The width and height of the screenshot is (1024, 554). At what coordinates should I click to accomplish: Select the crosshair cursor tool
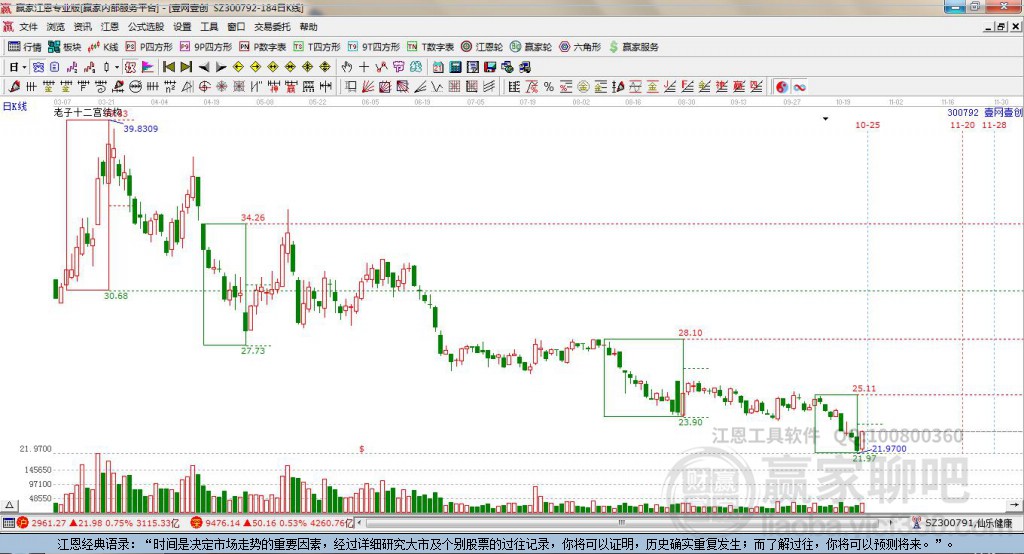click(x=364, y=67)
